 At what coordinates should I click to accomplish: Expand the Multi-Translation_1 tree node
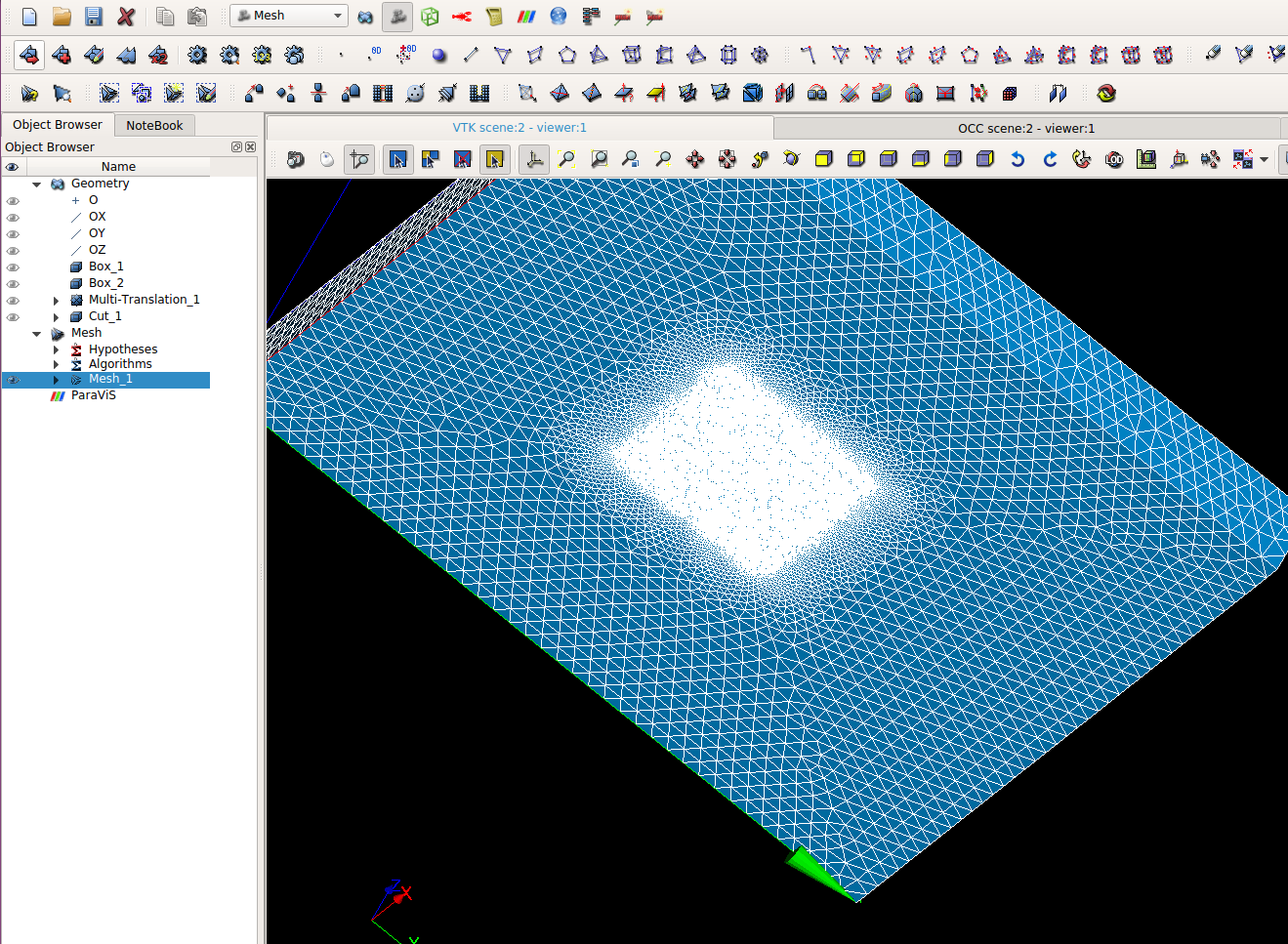[x=56, y=301]
